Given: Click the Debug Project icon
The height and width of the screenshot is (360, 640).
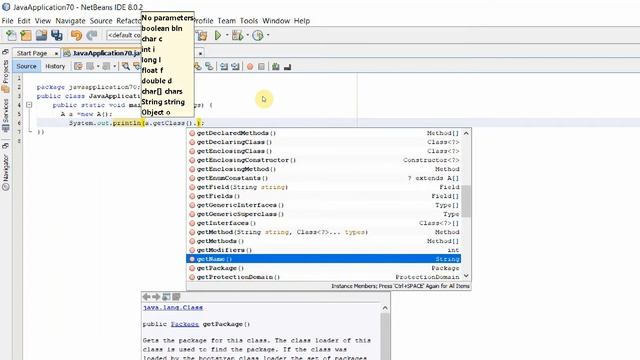Looking at the screenshot, I should [237, 36].
